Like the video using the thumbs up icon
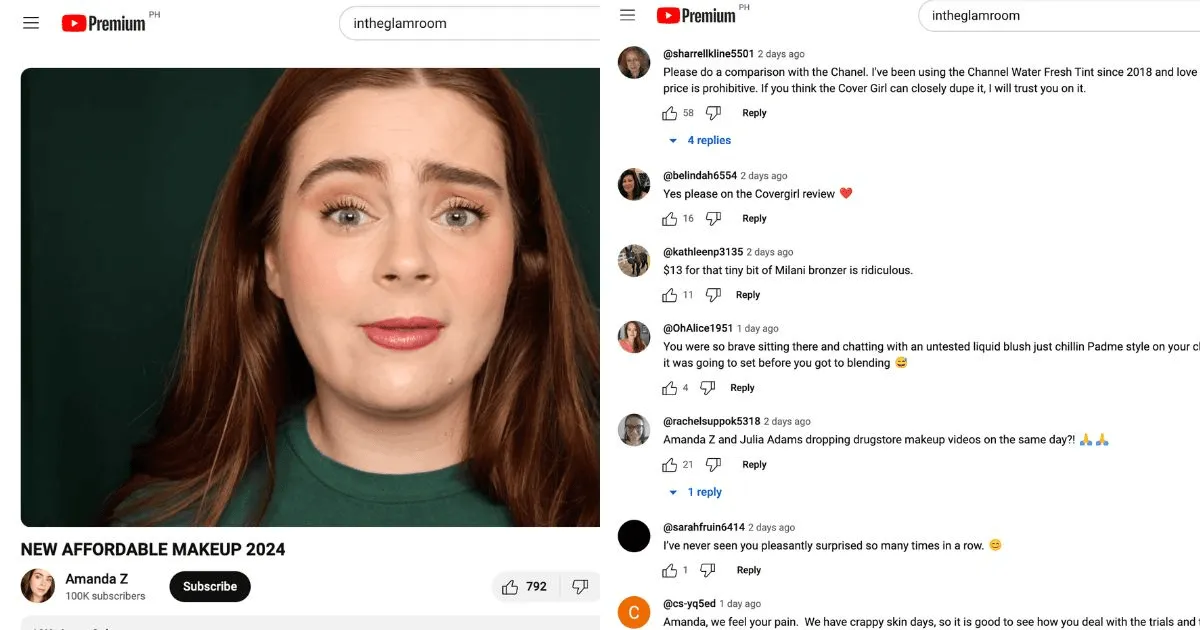The image size is (1200, 630). (x=514, y=587)
